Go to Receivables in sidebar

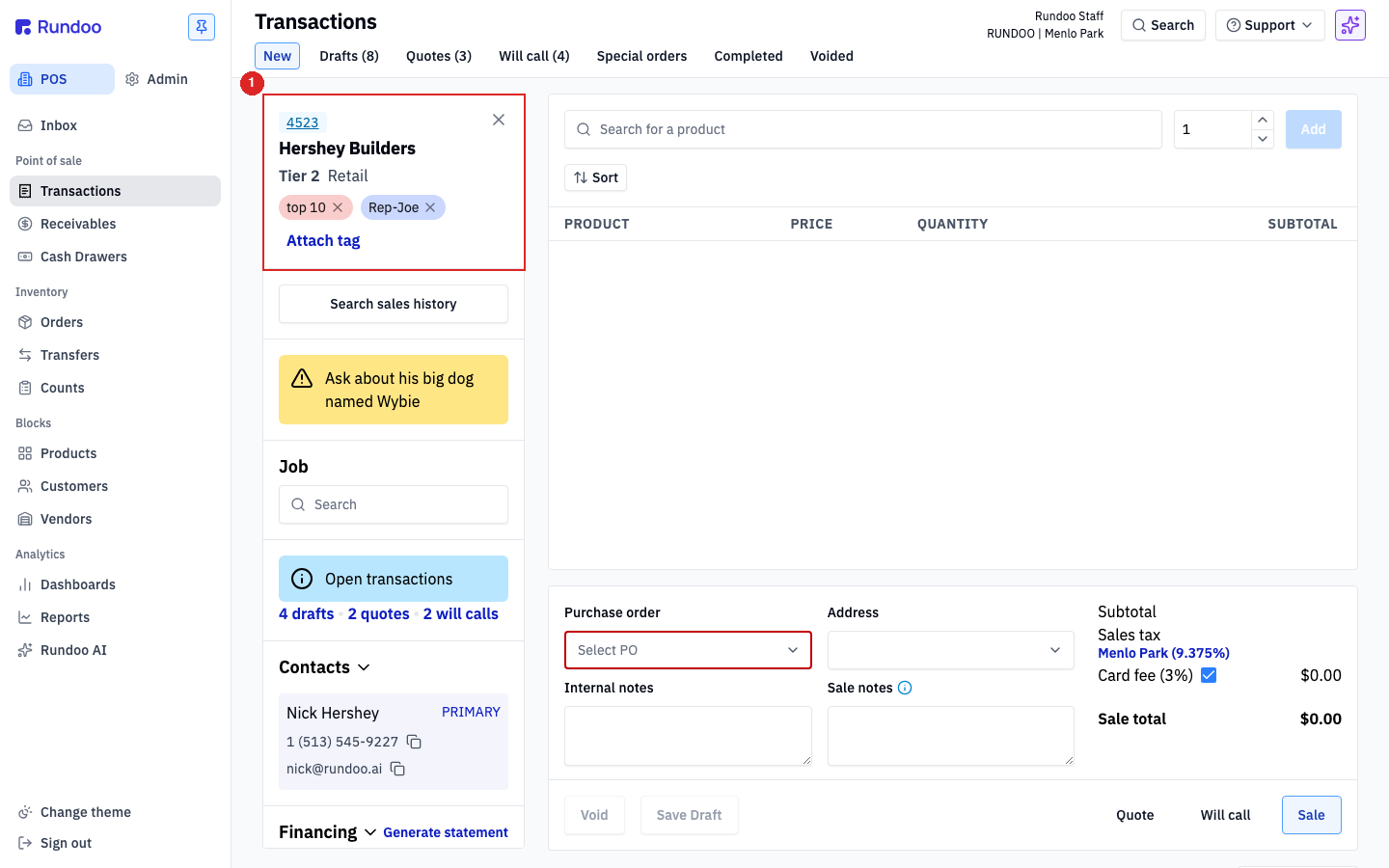(x=115, y=224)
